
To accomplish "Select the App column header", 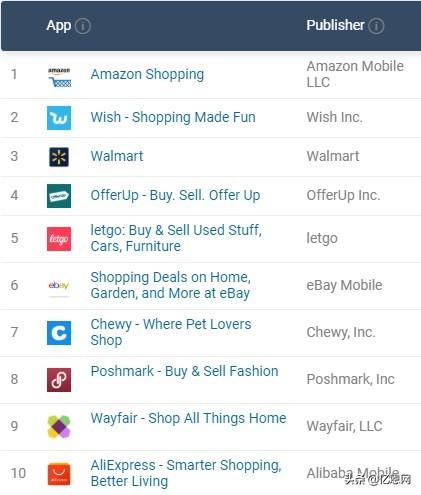I will coord(59,25).
